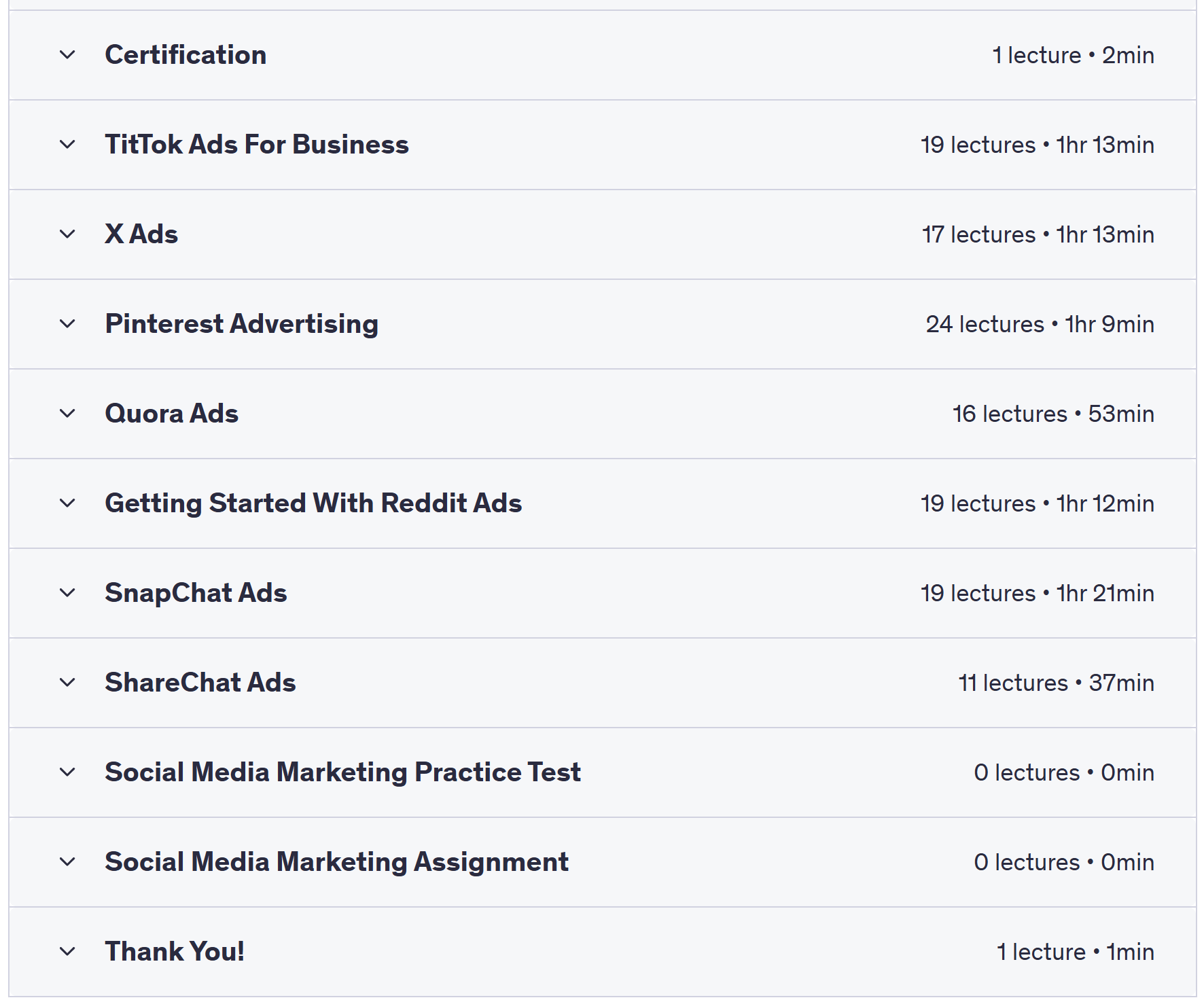Click '1 lecture • 2min' Certification summary

[1073, 55]
